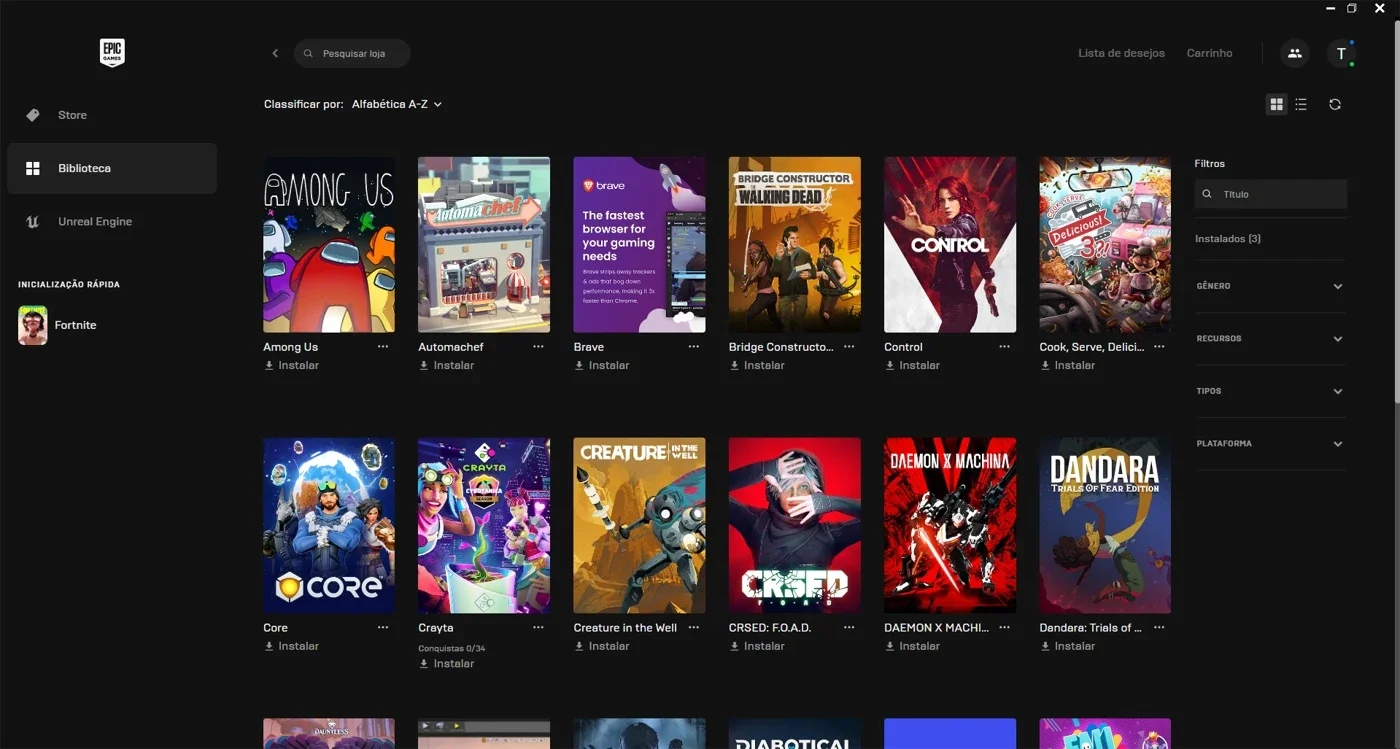
Task: Click the Bridge Constructor Walking Dead cover
Action: click(795, 244)
